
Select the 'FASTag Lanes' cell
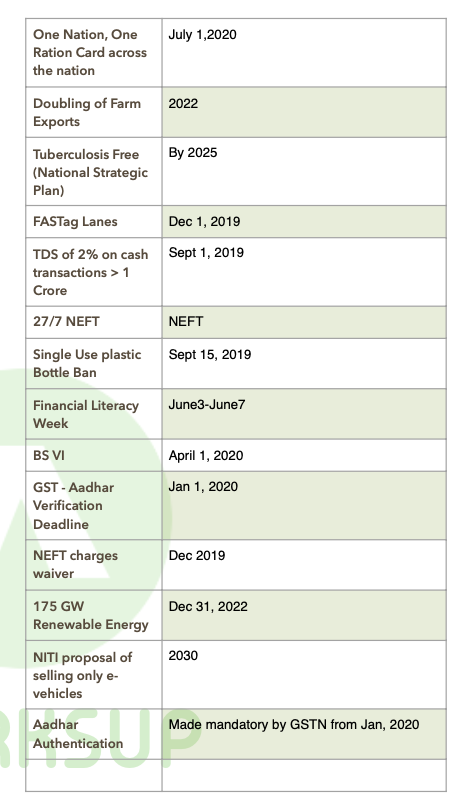pos(94,222)
